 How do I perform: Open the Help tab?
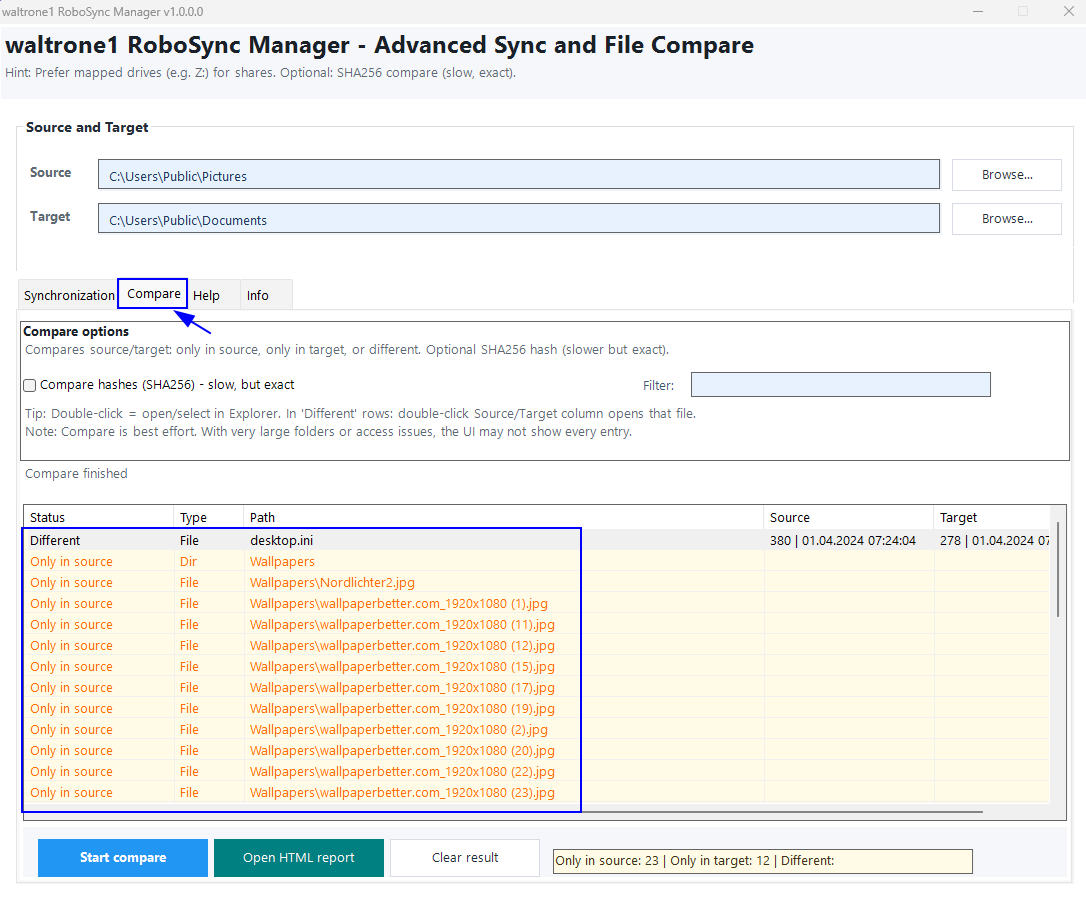[206, 295]
